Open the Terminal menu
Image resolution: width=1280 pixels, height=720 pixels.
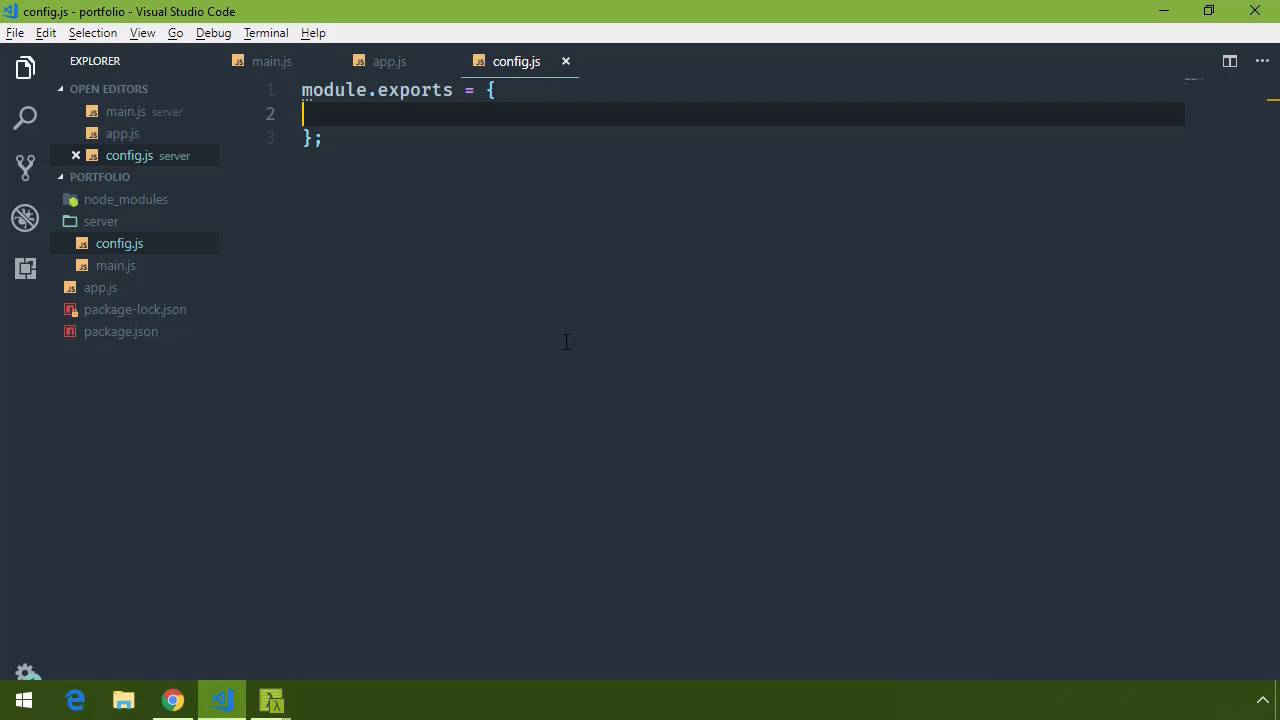pos(266,33)
